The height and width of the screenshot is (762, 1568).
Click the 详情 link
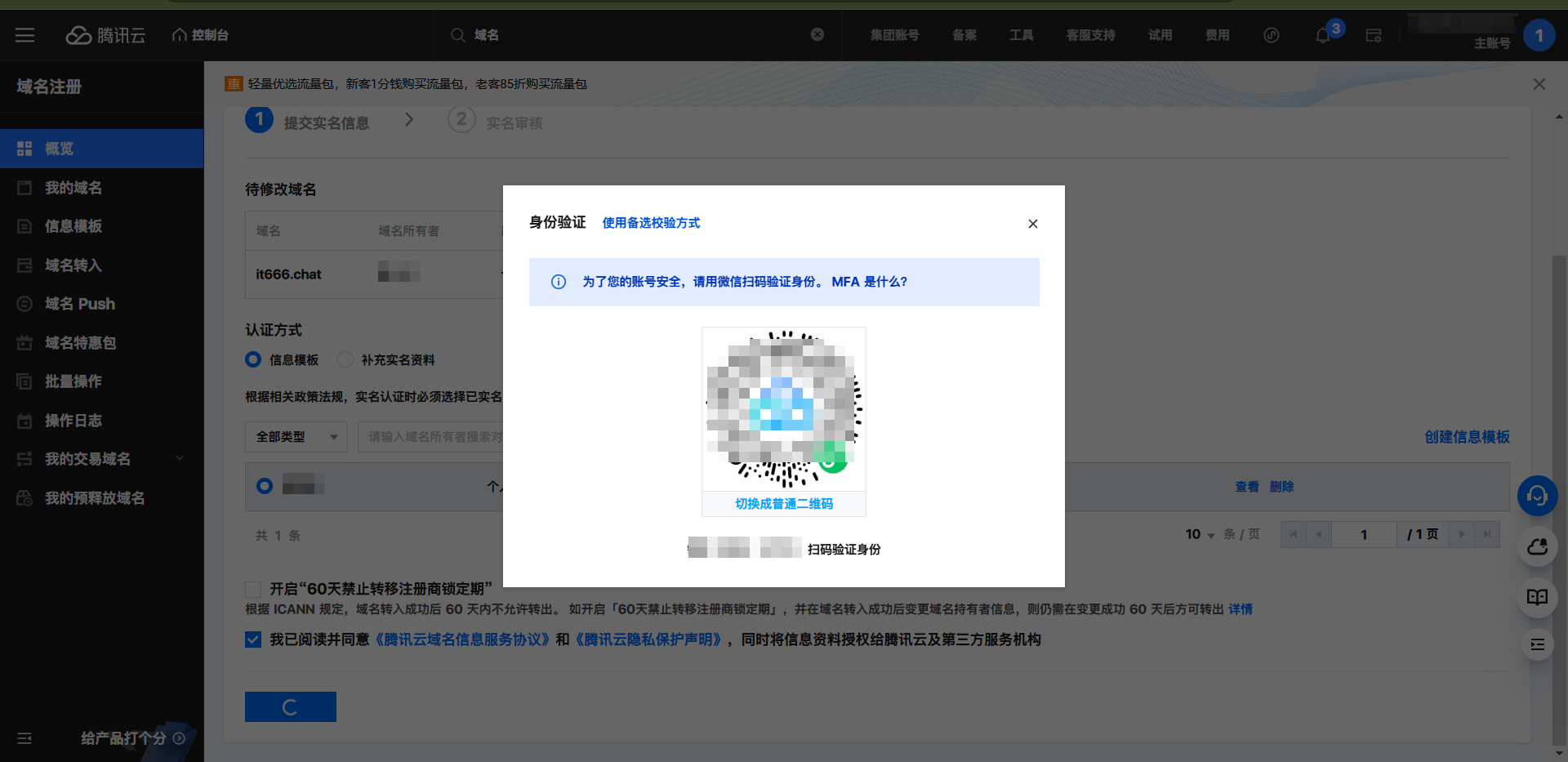click(1241, 609)
